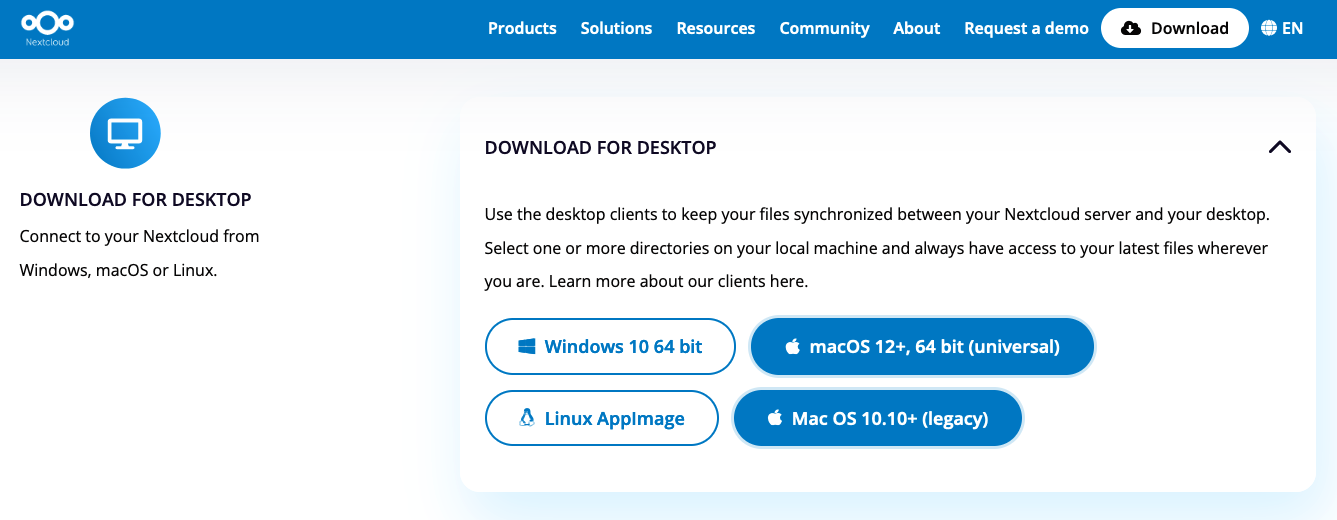
Task: Download the Windows 10 64 bit client
Action: [x=610, y=347]
